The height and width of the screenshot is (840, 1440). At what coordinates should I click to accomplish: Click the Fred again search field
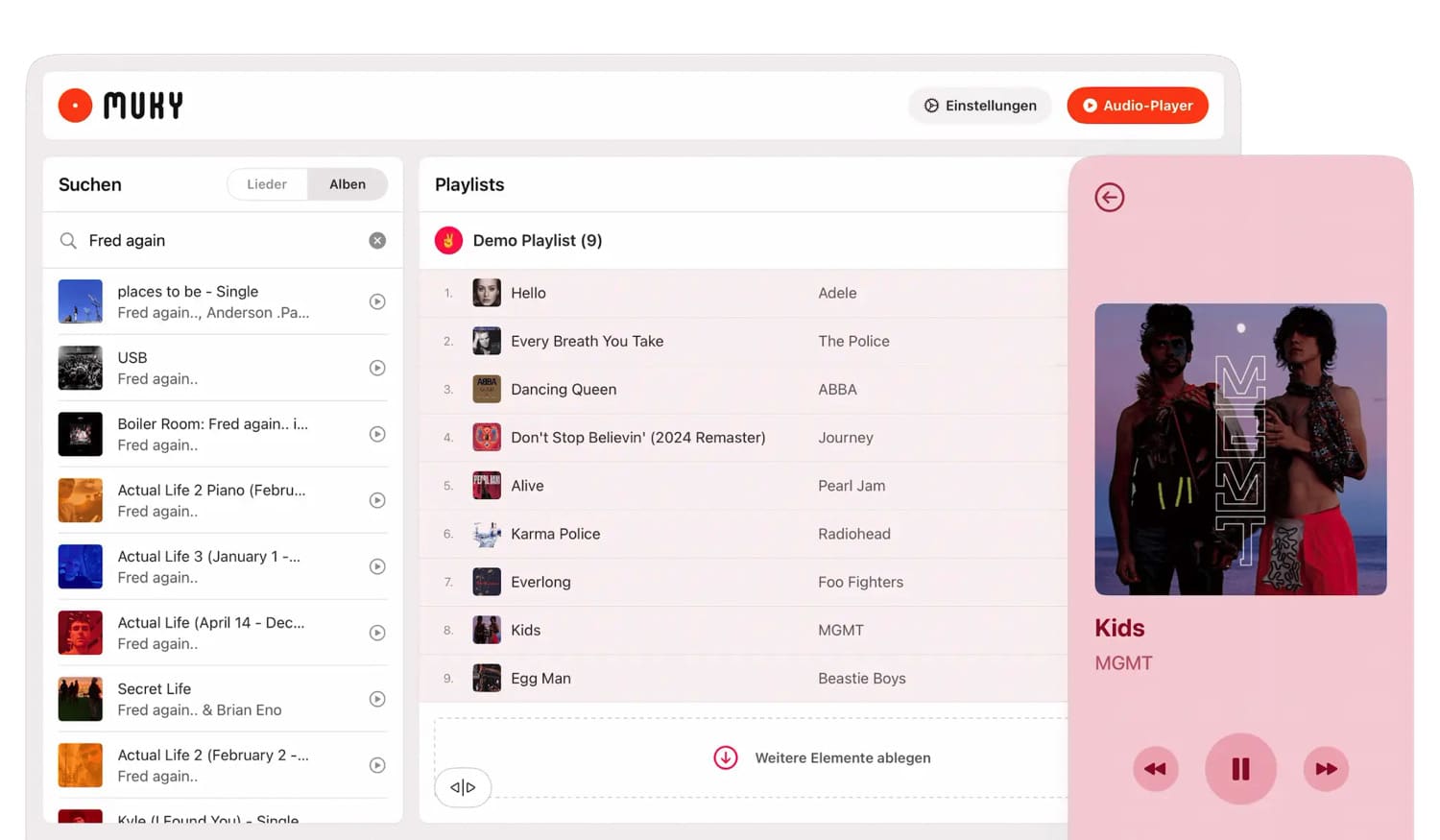point(221,241)
